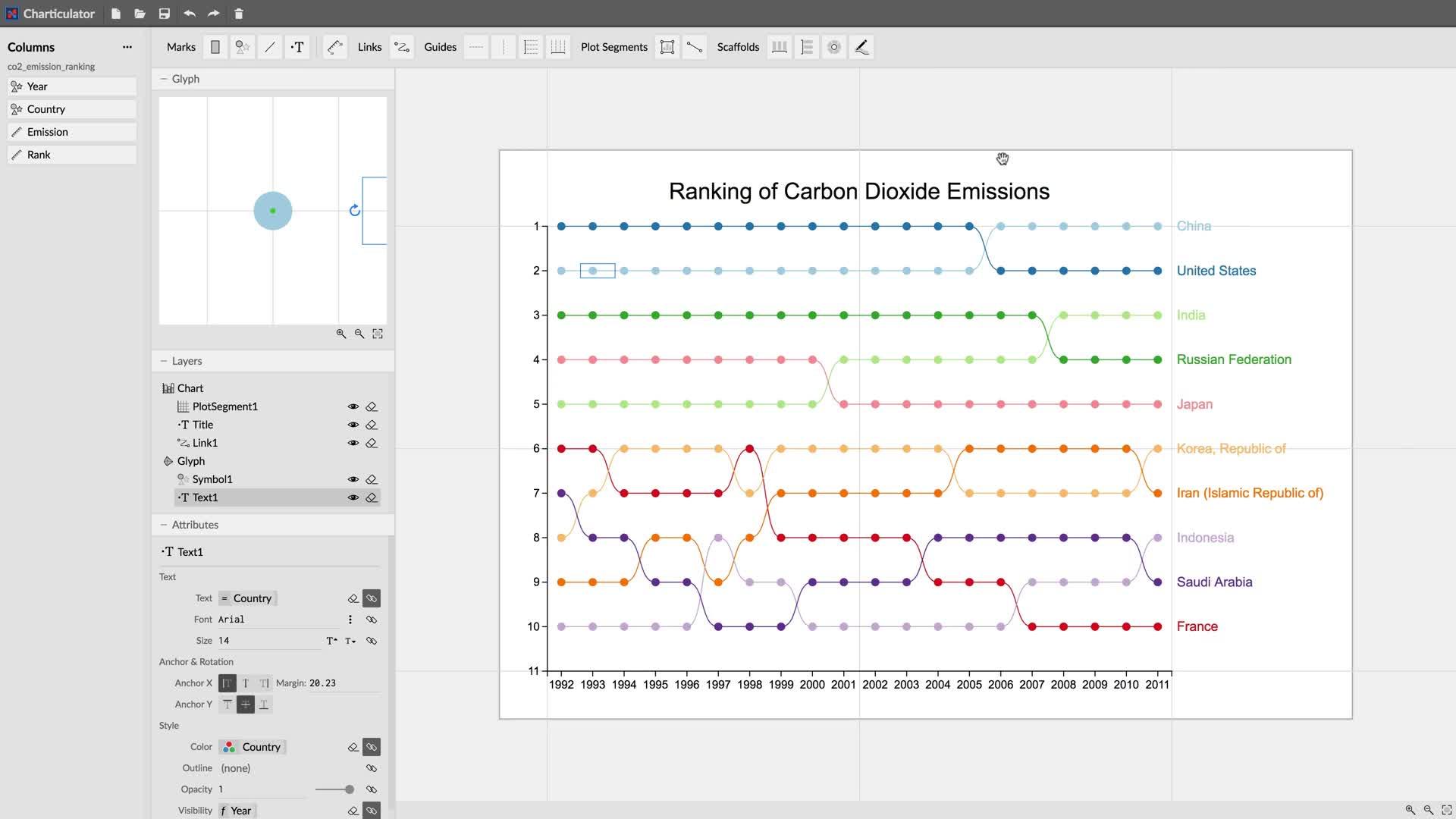Open the Font options menu for Text1

click(x=350, y=619)
